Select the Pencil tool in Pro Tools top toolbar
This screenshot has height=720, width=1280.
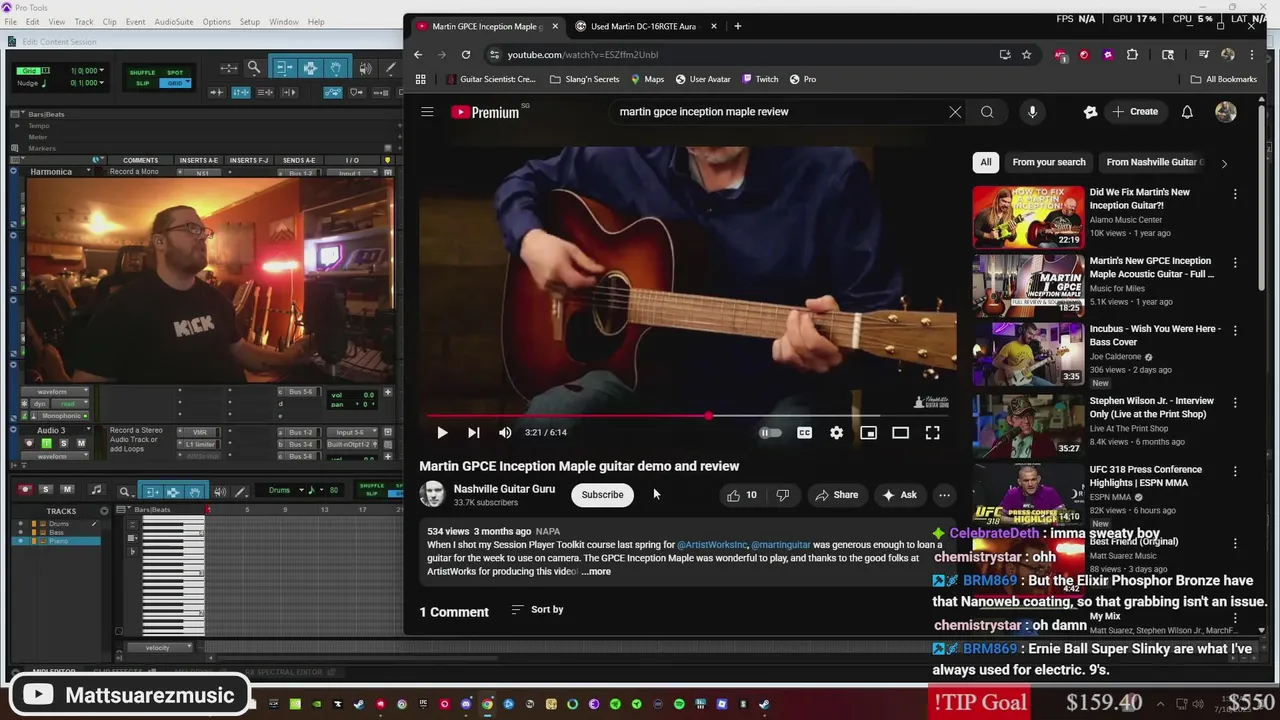pyautogui.click(x=390, y=68)
